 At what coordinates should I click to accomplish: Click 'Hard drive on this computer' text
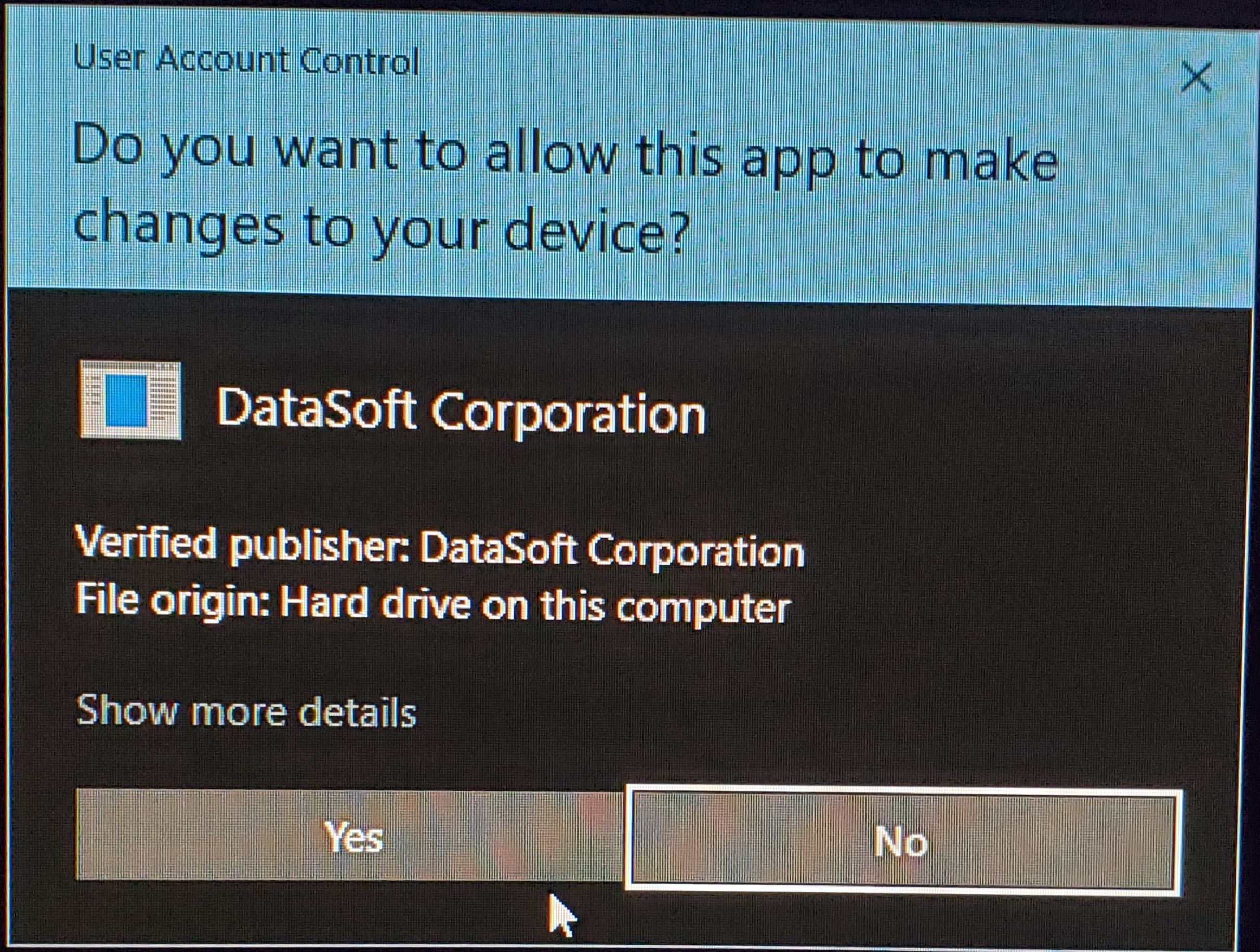[535, 607]
